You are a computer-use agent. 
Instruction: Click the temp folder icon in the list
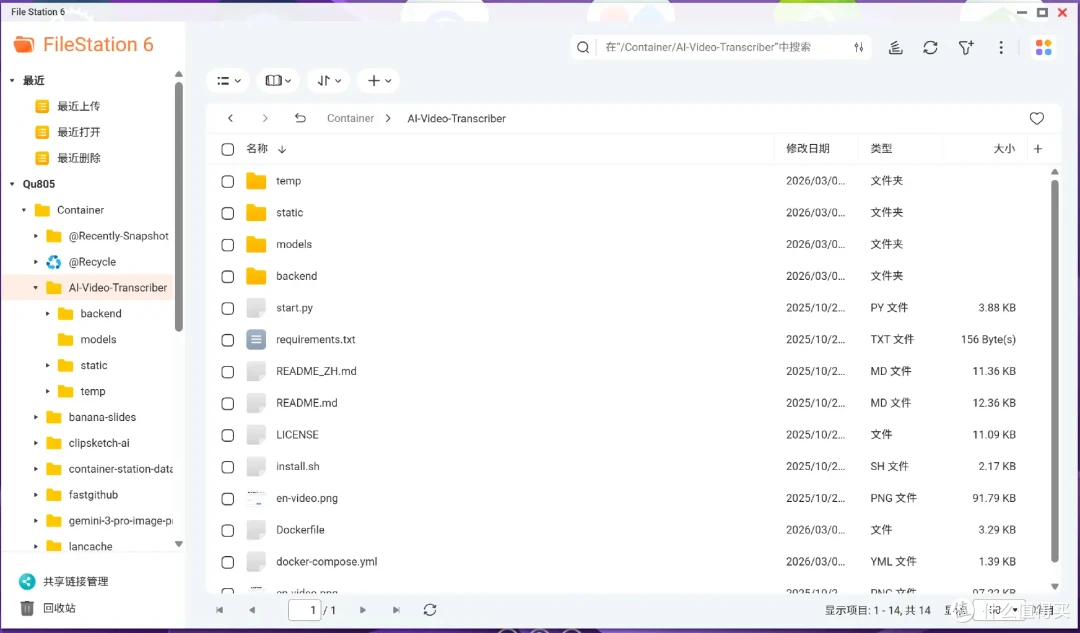point(256,181)
